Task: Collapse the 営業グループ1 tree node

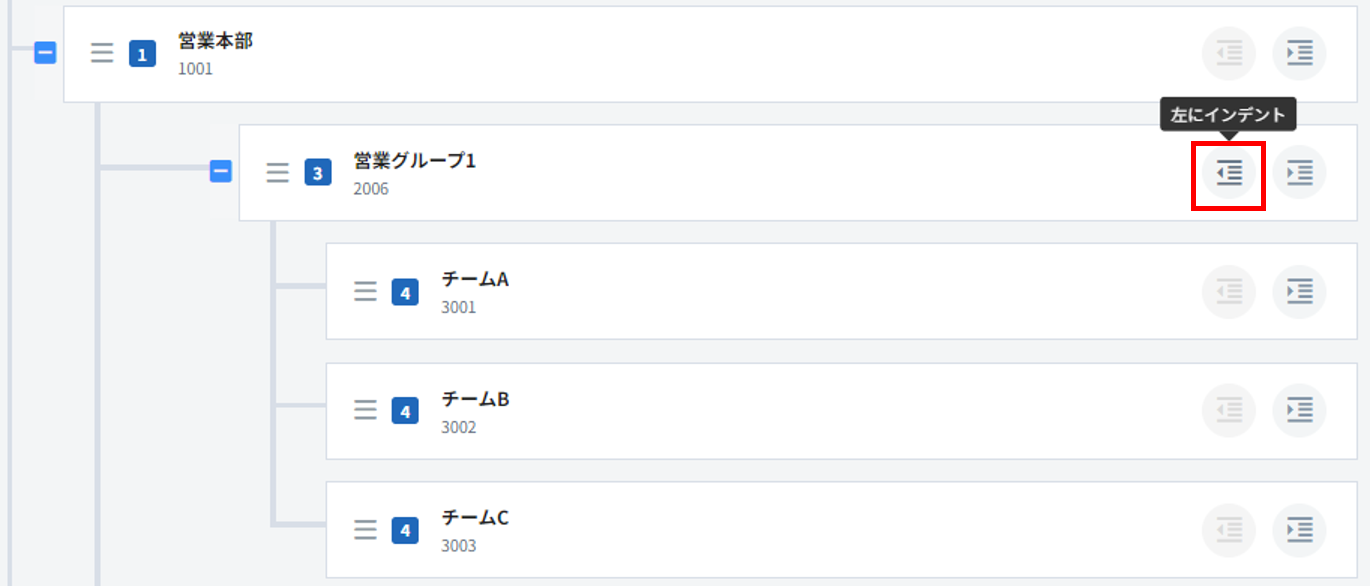Action: tap(221, 172)
